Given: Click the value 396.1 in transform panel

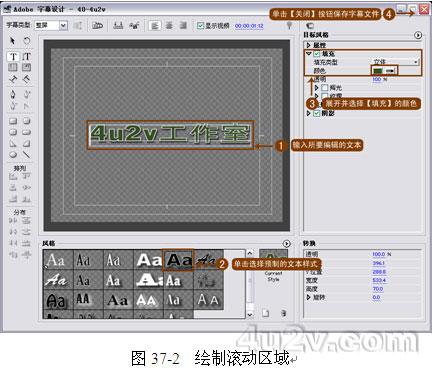Looking at the screenshot, I should (x=379, y=263).
